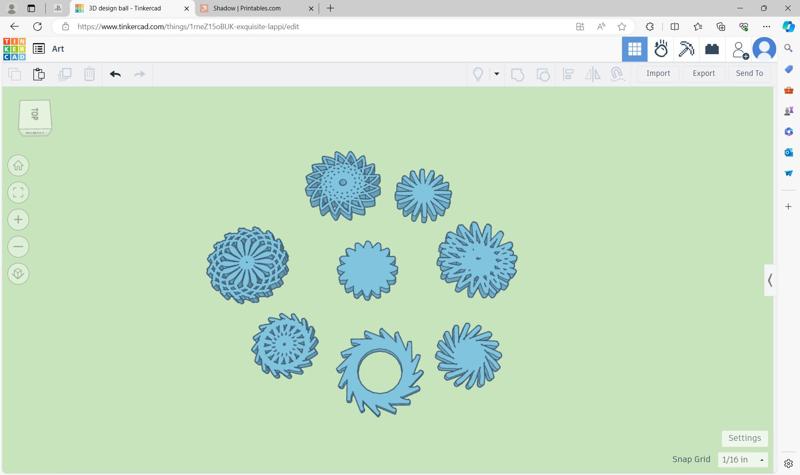This screenshot has width=800, height=475.
Task: Open the Sim Lab icon
Action: click(661, 49)
